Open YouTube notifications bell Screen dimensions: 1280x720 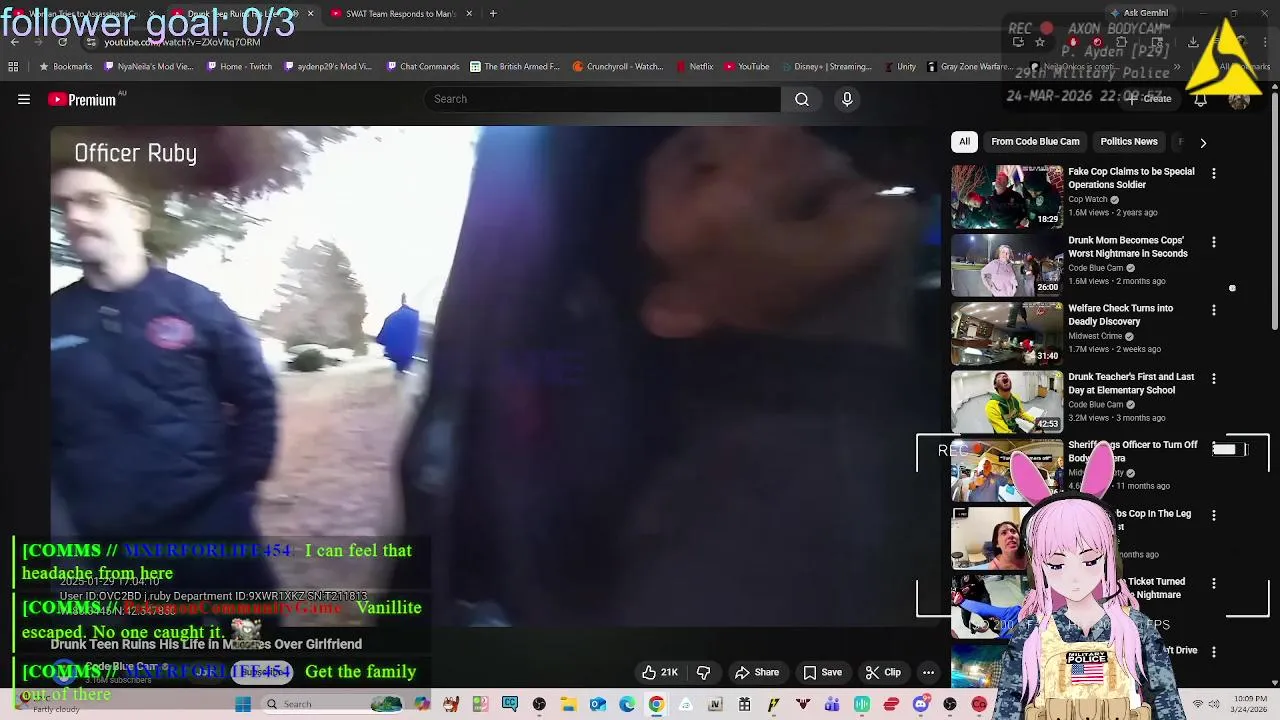point(1200,99)
